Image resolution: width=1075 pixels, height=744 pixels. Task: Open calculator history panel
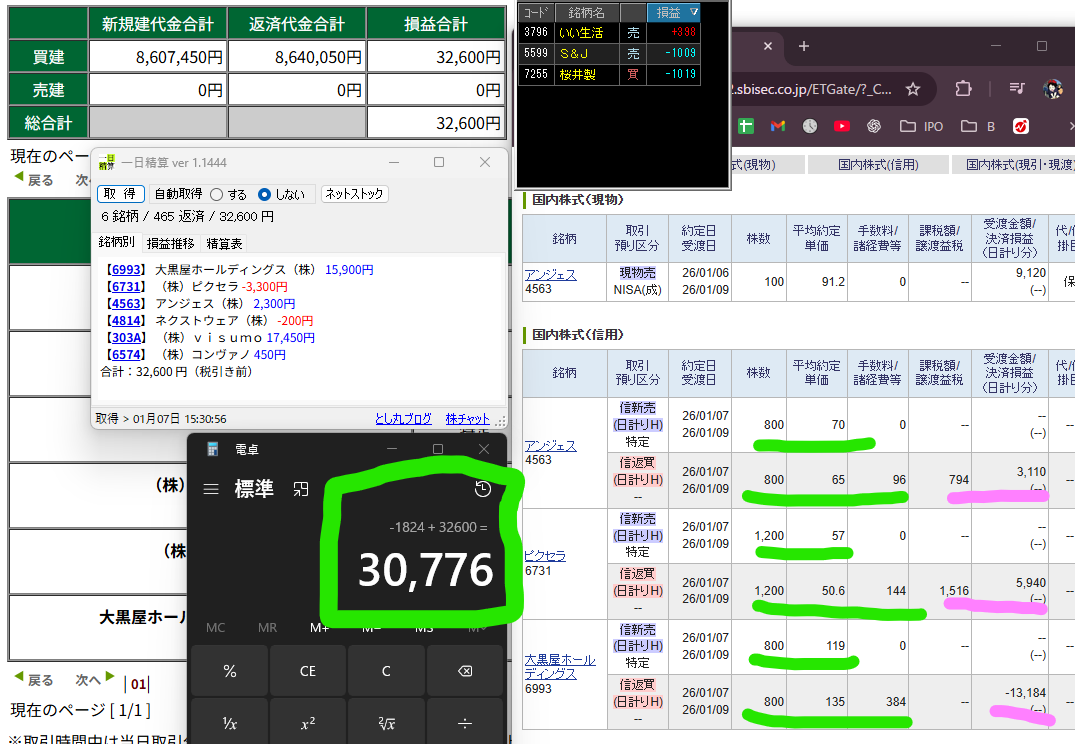483,489
